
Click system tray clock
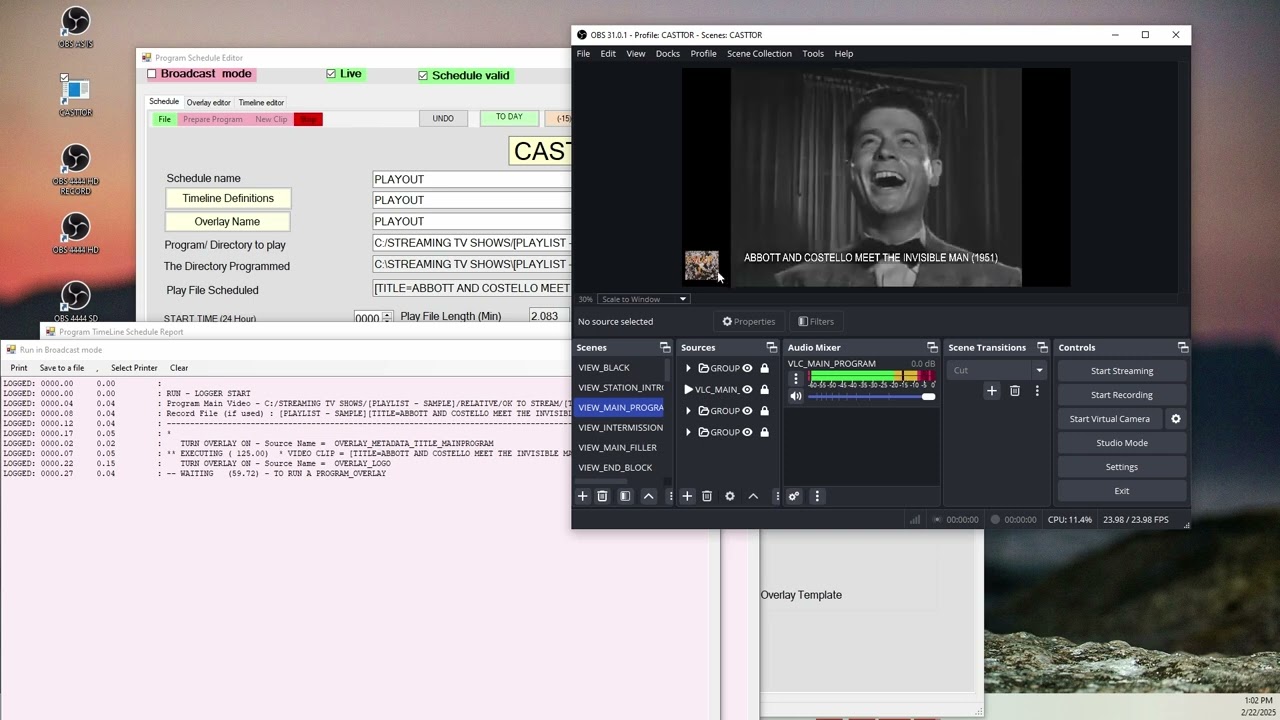pos(1258,706)
